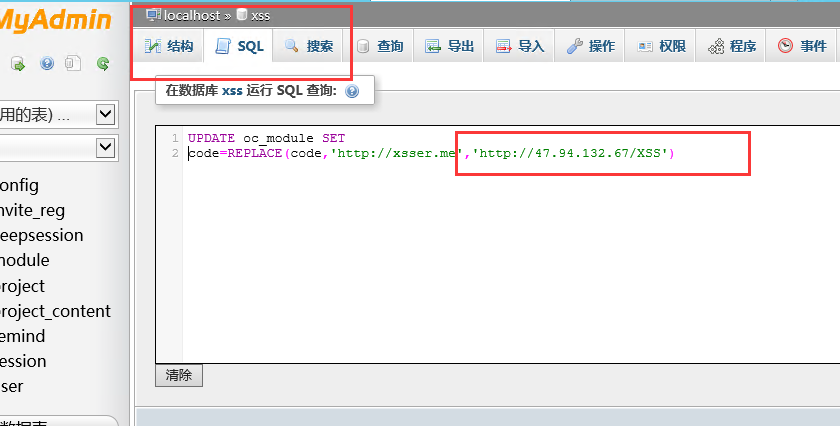This screenshot has height=426, width=840.
Task: Click the logout icon in sidebar
Action: click(x=18, y=64)
